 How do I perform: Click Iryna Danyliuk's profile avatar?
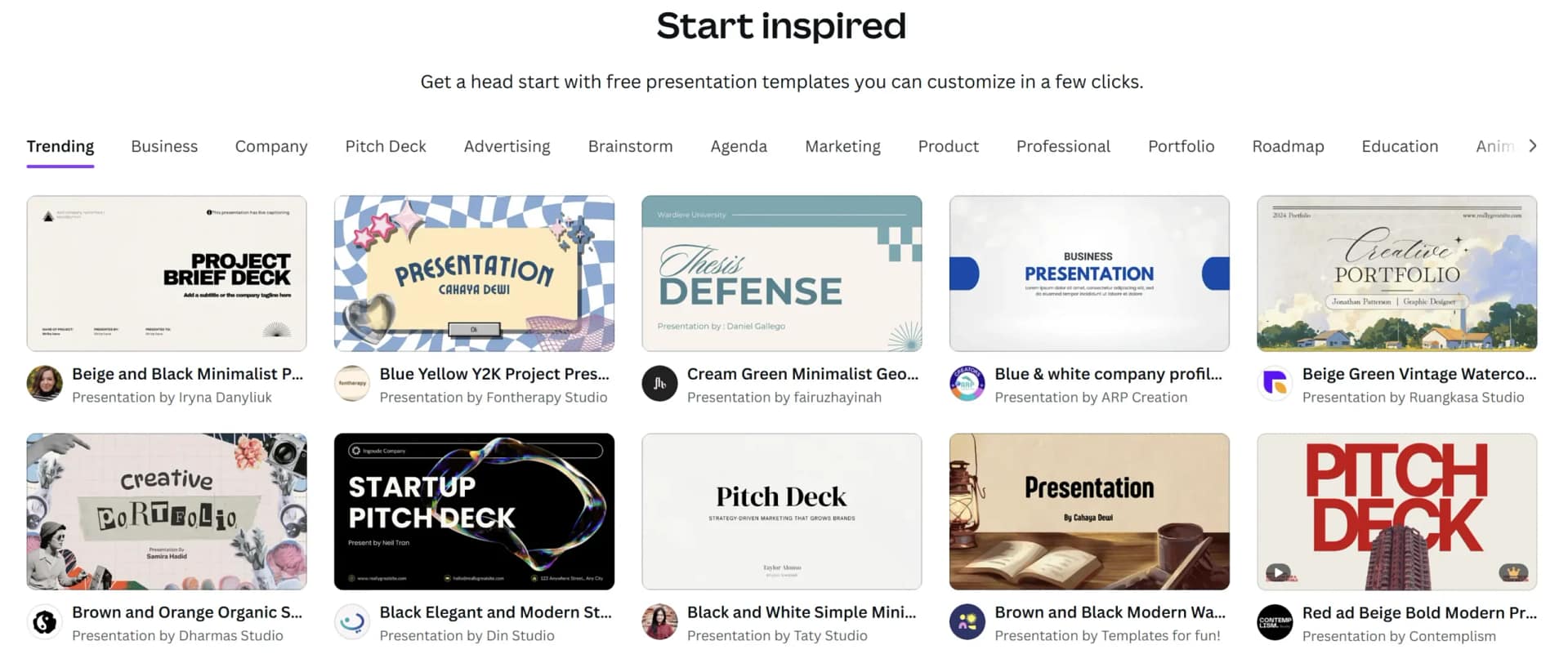tap(45, 384)
